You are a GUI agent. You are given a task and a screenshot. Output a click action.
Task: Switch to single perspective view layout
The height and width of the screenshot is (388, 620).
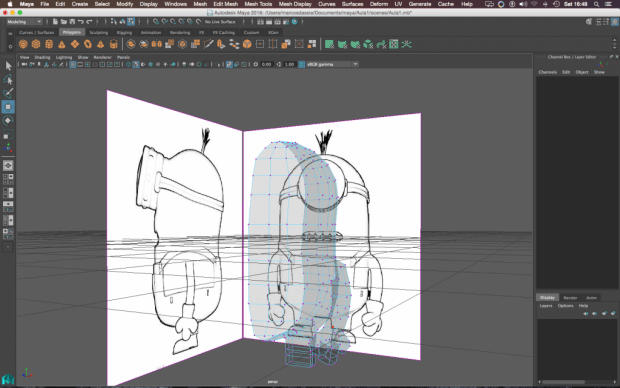8,165
